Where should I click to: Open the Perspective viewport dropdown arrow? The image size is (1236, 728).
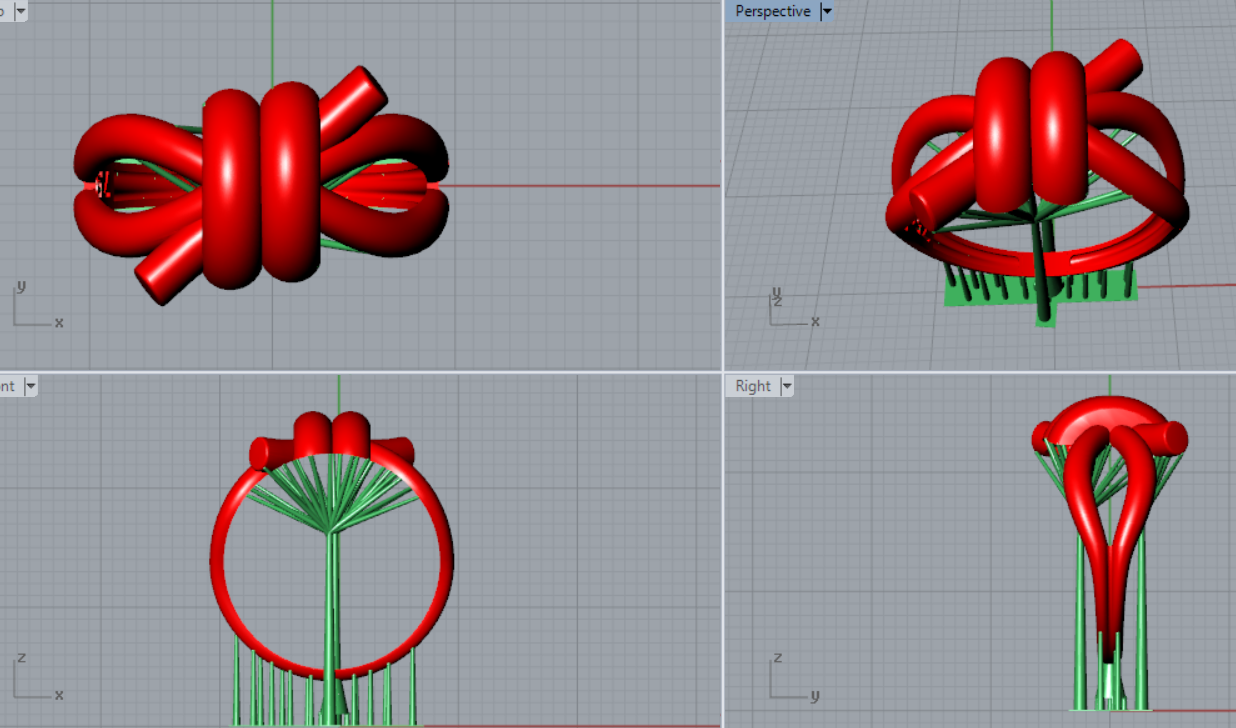click(x=826, y=11)
